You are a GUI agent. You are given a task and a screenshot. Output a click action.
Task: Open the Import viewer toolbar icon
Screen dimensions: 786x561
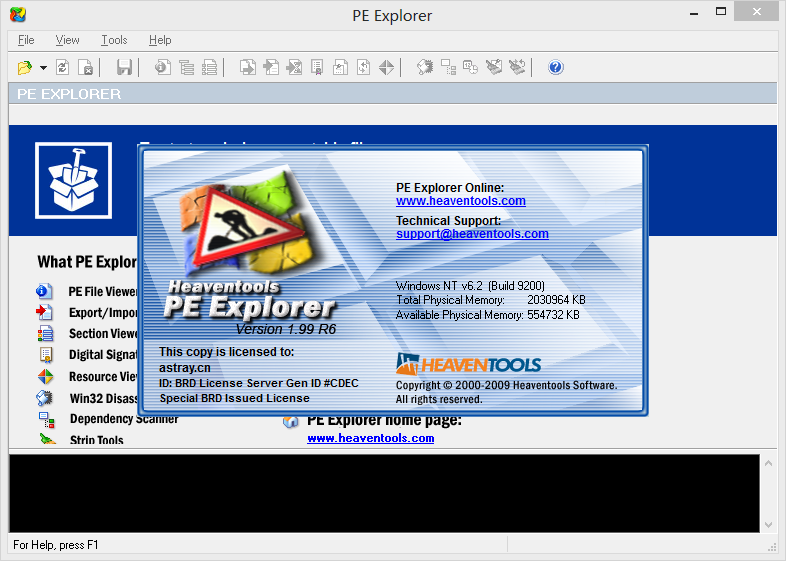[271, 67]
